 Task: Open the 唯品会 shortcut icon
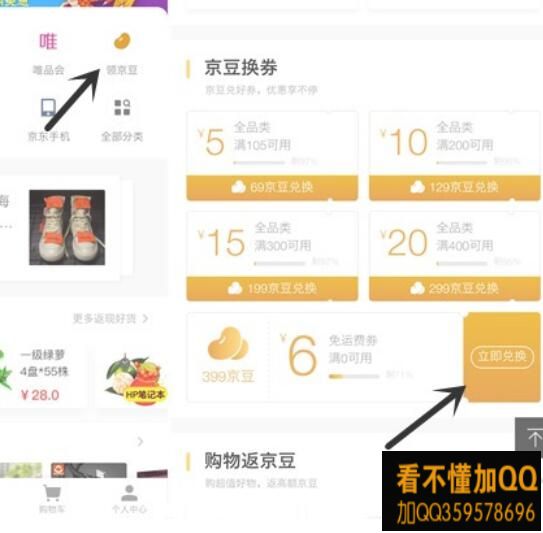click(x=48, y=42)
